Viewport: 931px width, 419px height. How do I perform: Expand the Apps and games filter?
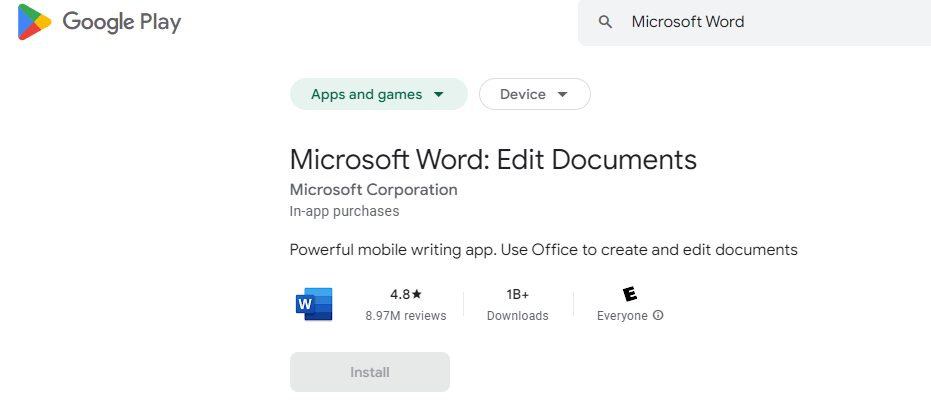(x=379, y=94)
